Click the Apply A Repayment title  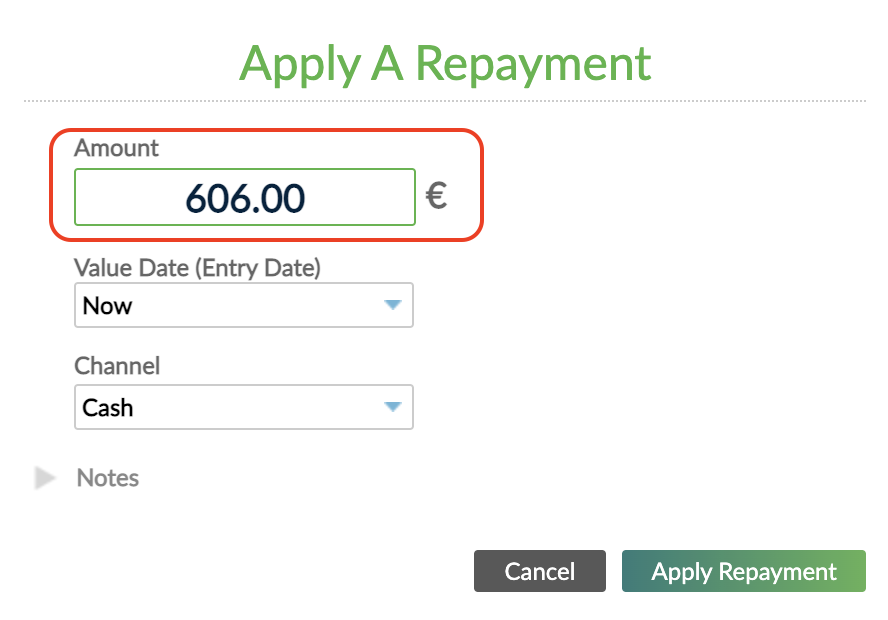point(444,64)
